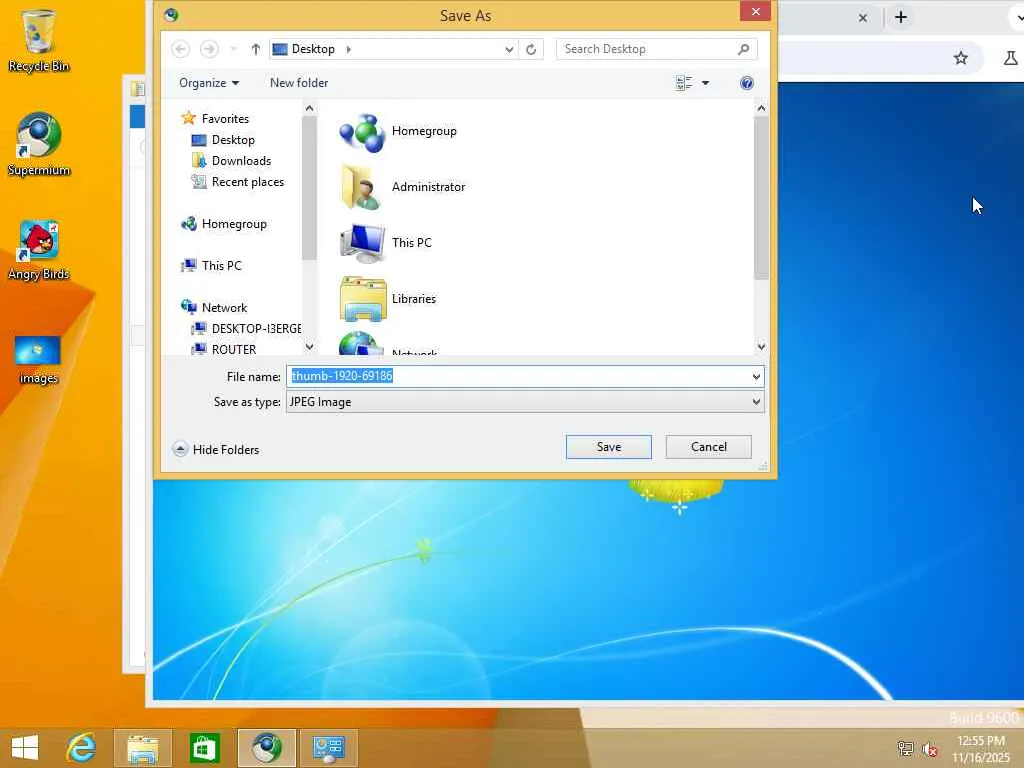
Task: Change your view icon
Action: coord(684,83)
